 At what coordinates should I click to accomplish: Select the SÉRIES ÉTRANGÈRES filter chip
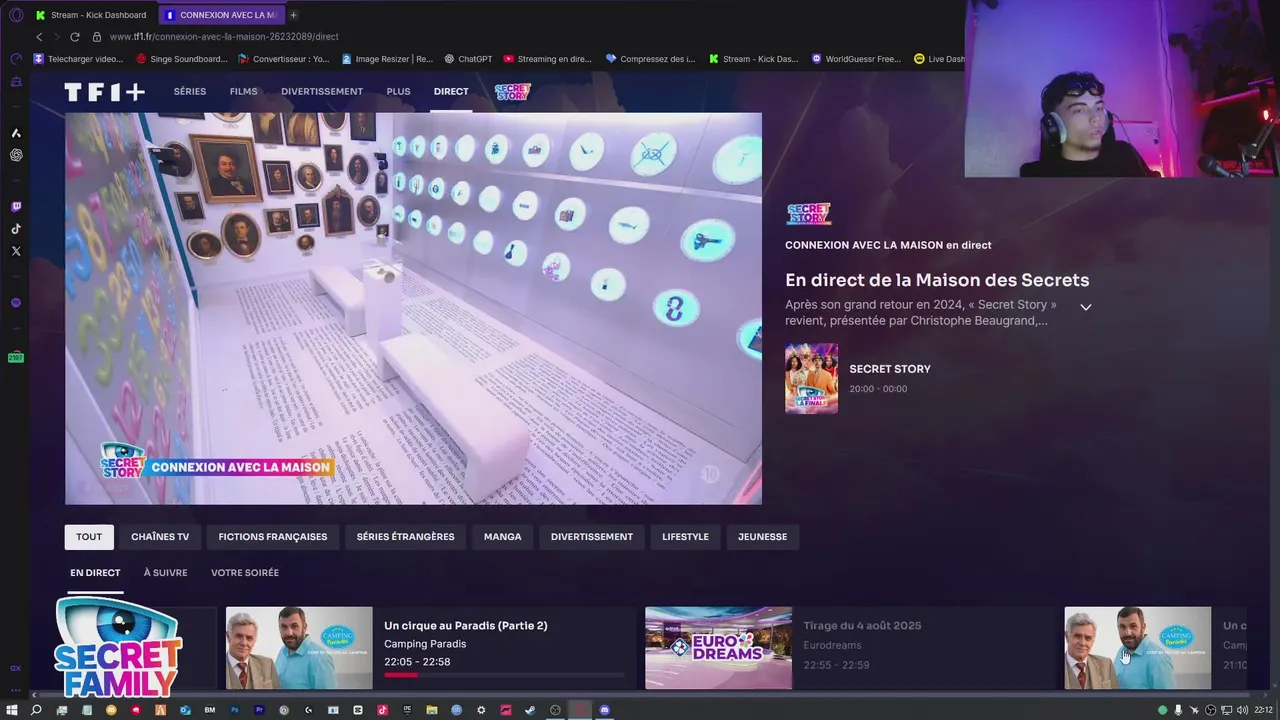405,537
